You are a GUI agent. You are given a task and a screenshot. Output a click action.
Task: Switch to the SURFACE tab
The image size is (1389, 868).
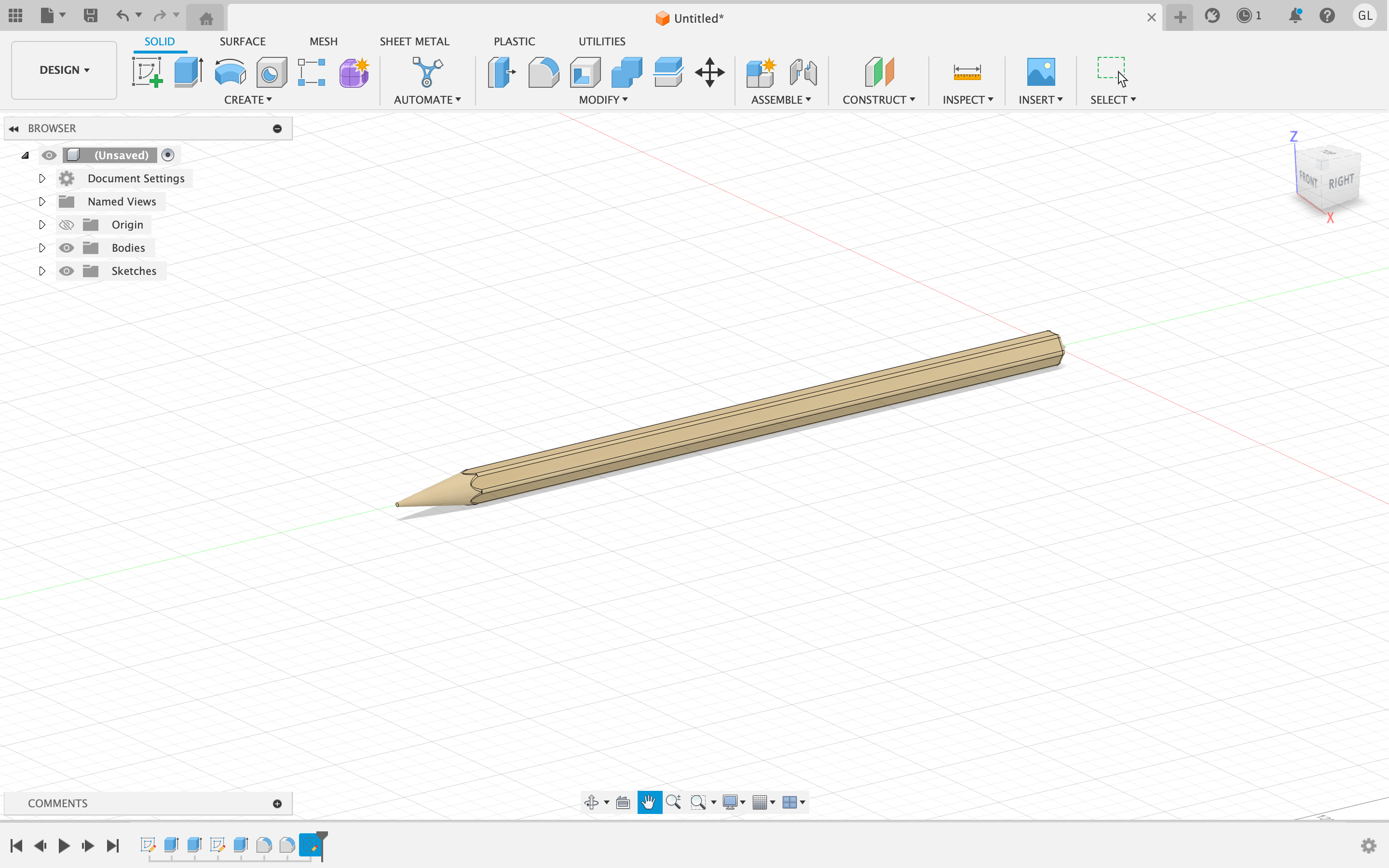pyautogui.click(x=242, y=41)
